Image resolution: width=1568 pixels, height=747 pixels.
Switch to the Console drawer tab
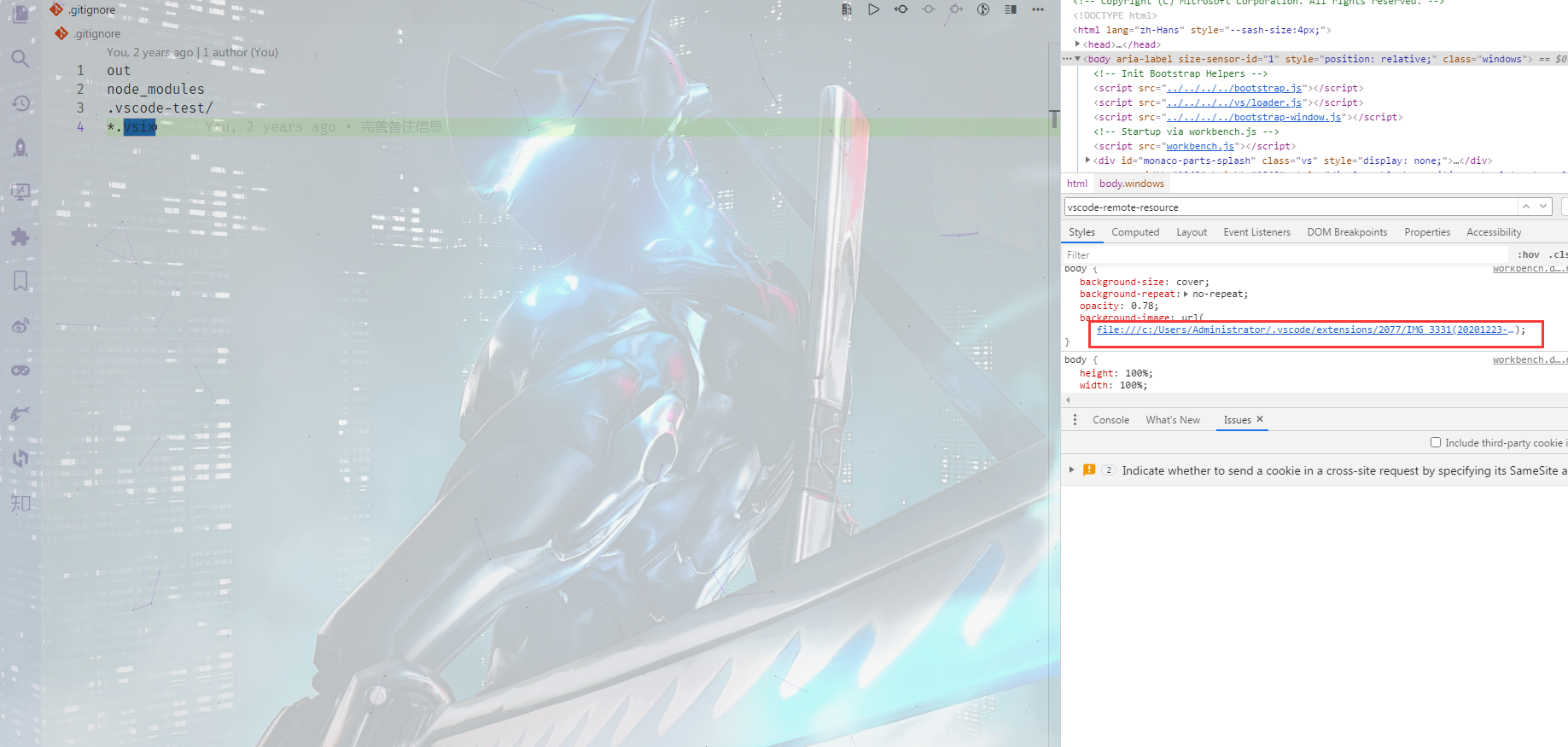tap(1110, 420)
